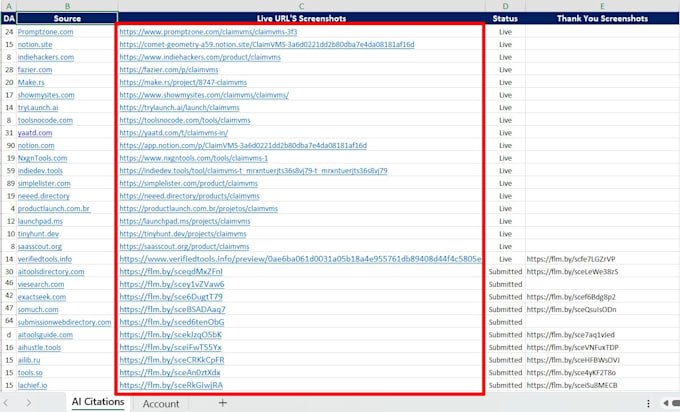Screen dimensions: 680x412
Task: Open the productlaunch.com.br source link
Action: (x=54, y=208)
